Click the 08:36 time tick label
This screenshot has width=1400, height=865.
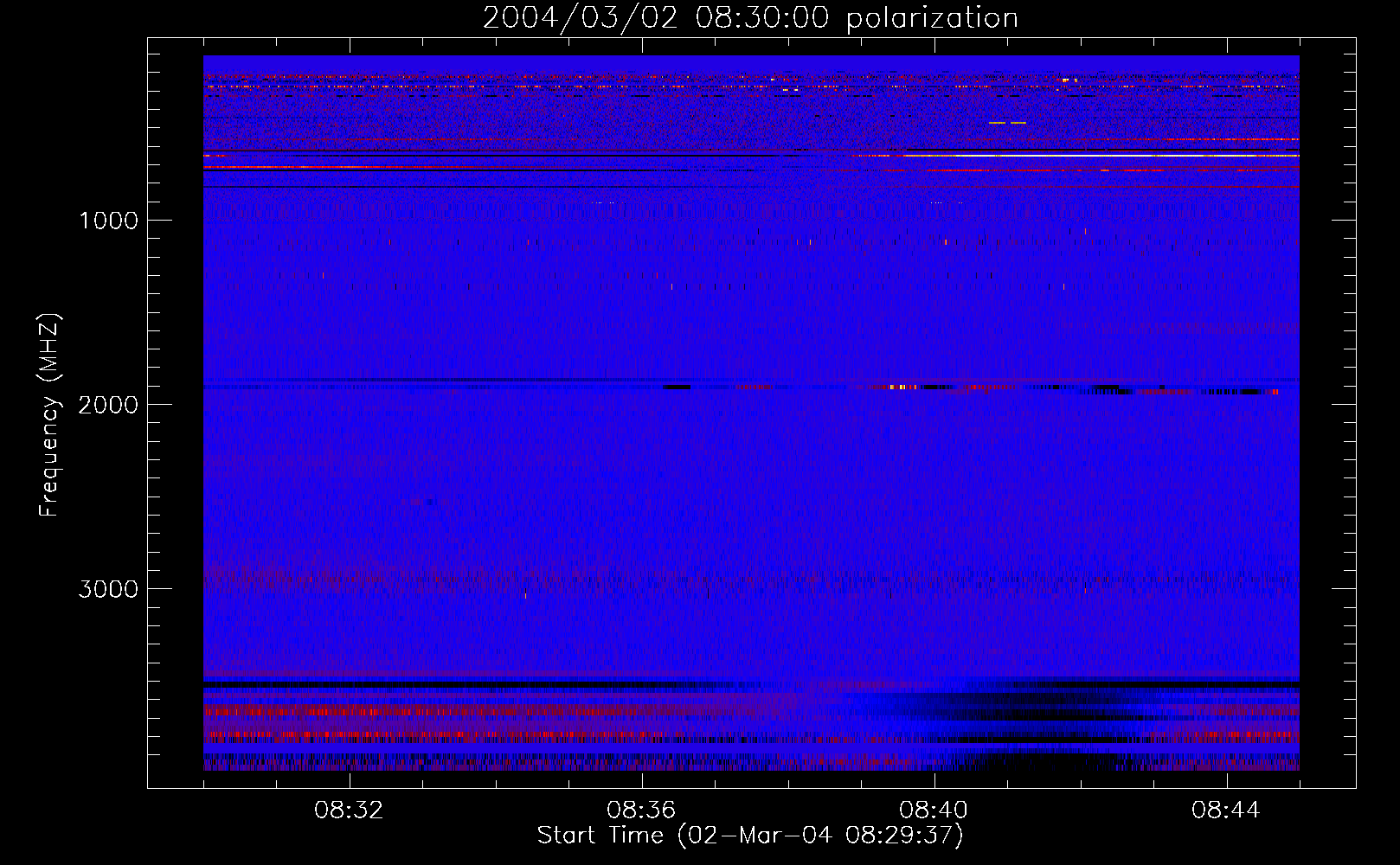[x=641, y=811]
